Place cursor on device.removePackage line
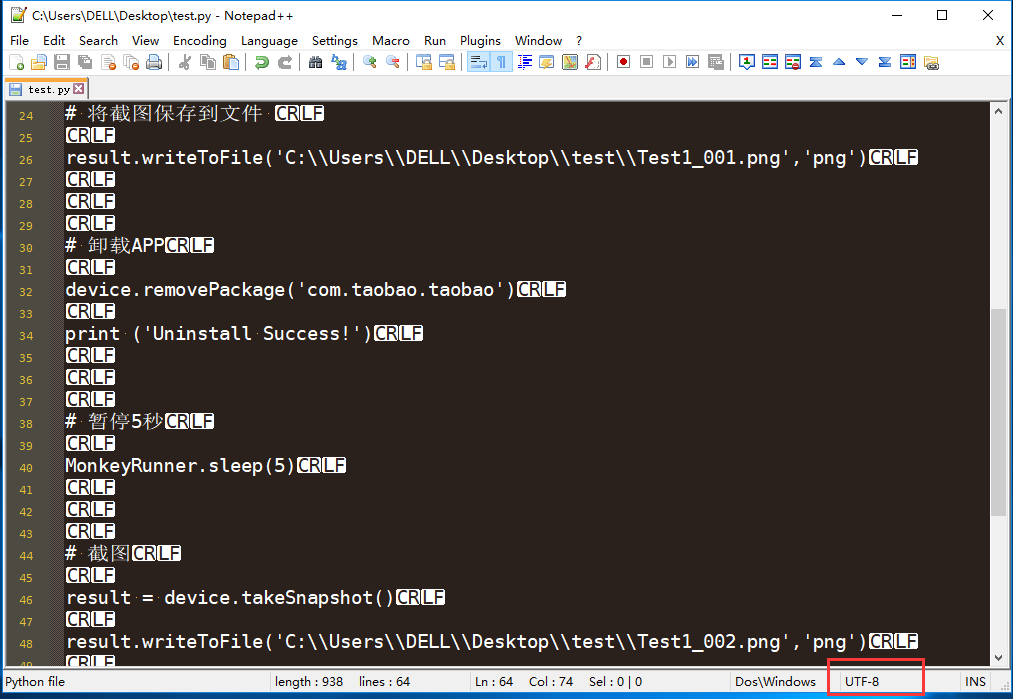Screen dimensions: 1013x699 (315, 290)
